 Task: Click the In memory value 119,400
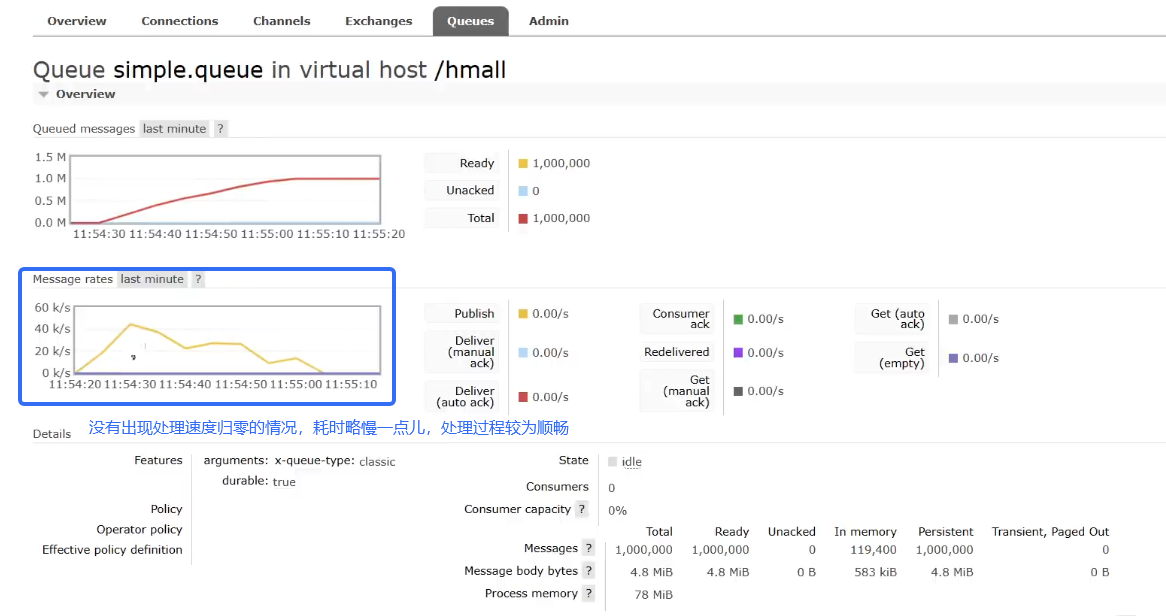click(873, 550)
